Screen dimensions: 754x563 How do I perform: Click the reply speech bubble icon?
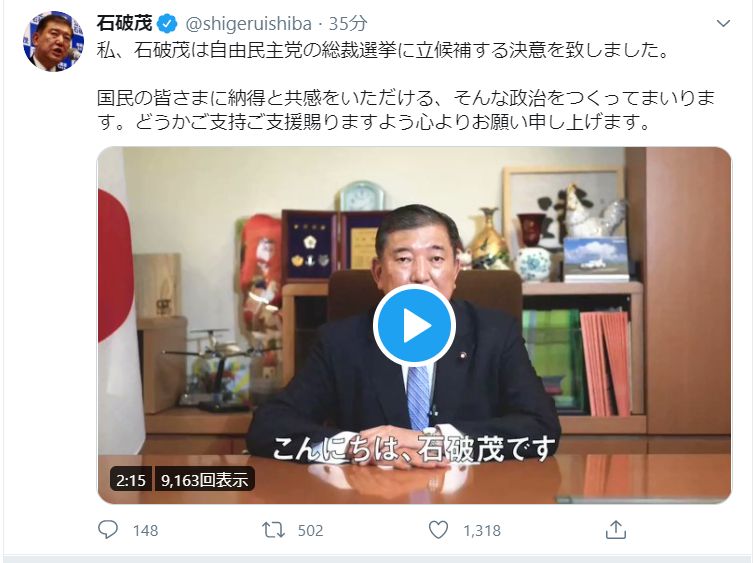108,529
